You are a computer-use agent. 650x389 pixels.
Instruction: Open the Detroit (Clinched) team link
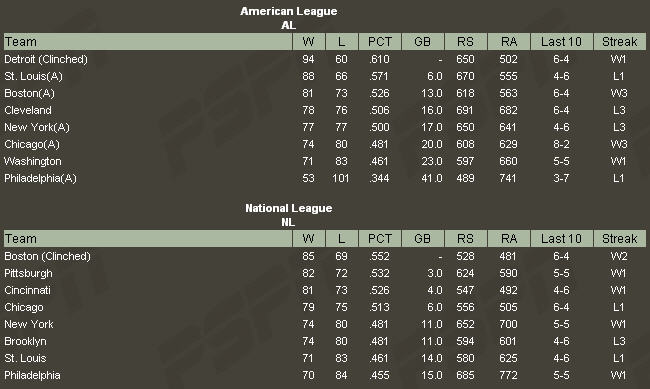click(46, 59)
